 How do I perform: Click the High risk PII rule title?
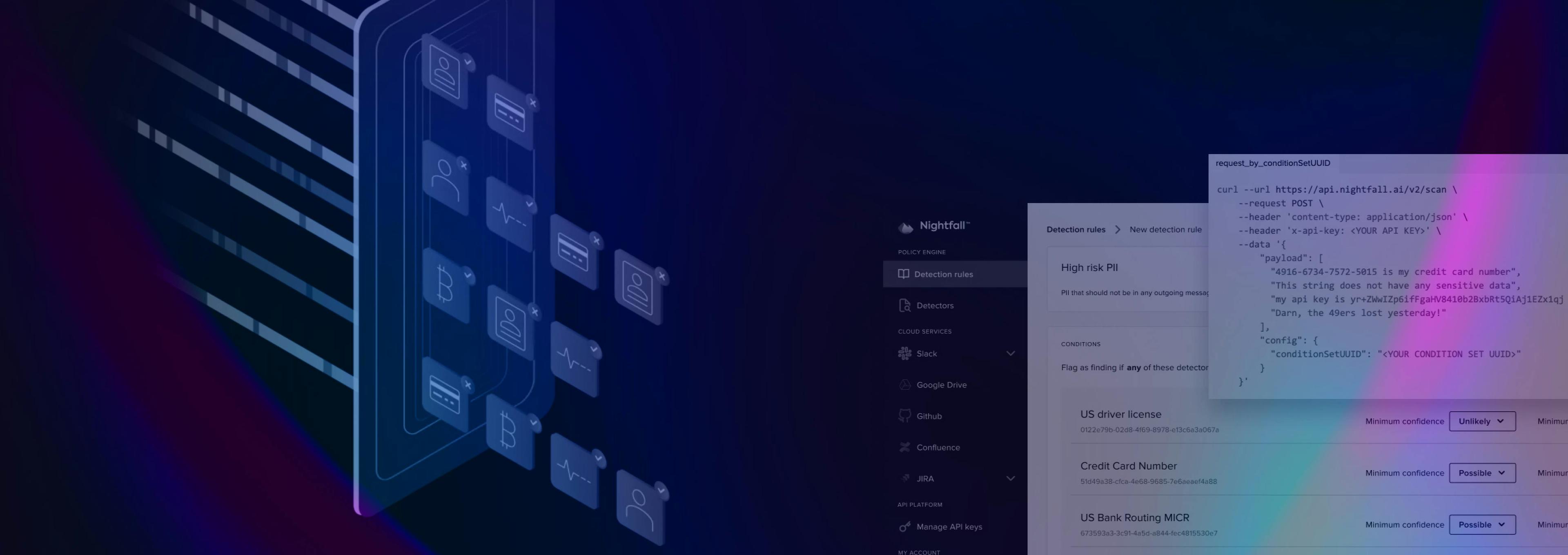click(x=1089, y=268)
